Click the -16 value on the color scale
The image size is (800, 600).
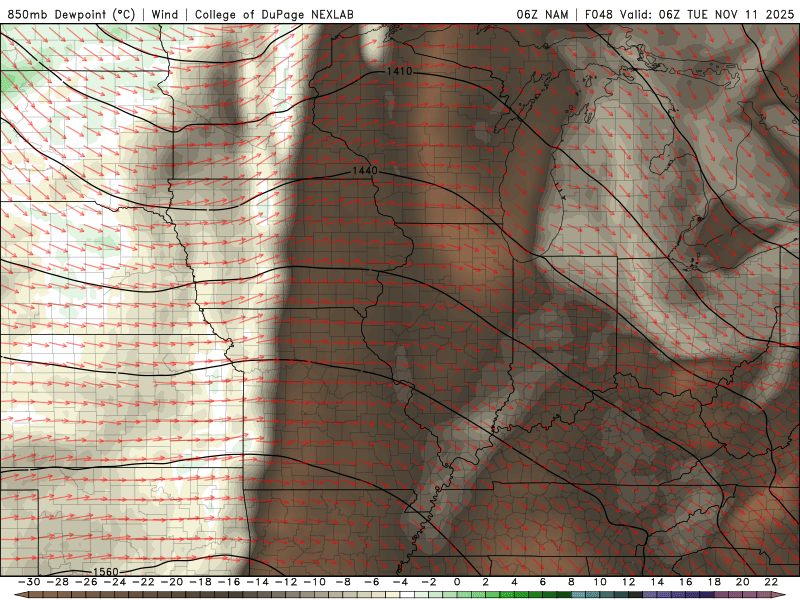[229, 582]
